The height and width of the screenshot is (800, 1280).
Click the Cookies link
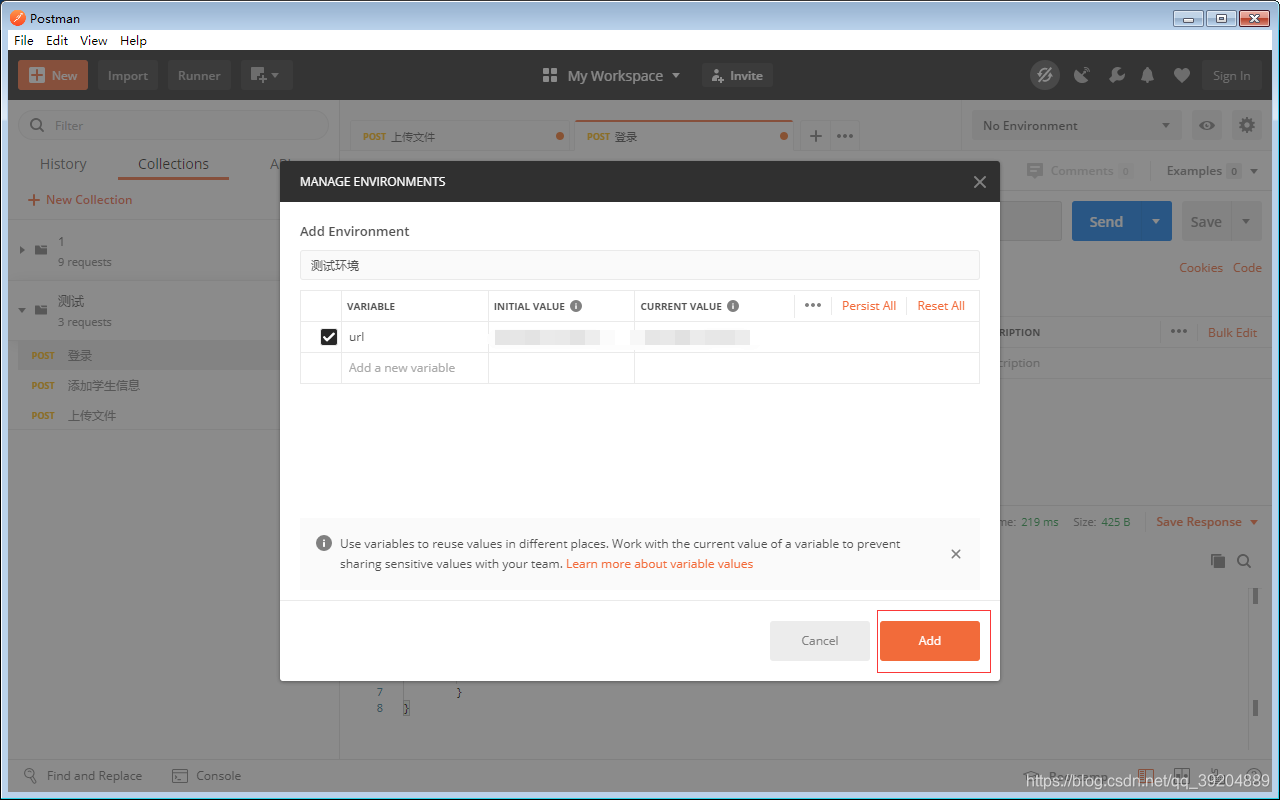pyautogui.click(x=1200, y=268)
